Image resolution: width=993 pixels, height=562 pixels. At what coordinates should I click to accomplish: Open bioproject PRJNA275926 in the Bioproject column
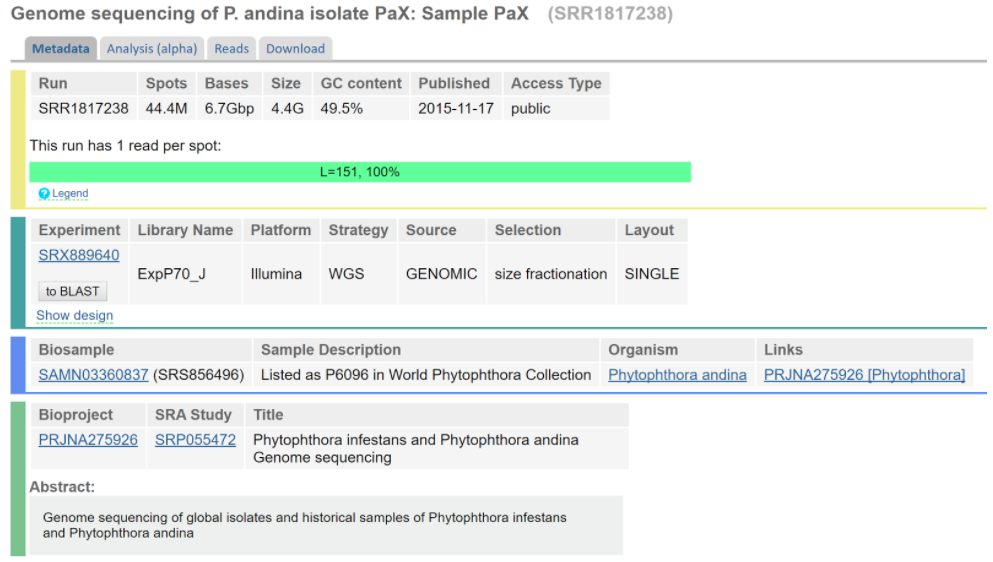[x=88, y=440]
